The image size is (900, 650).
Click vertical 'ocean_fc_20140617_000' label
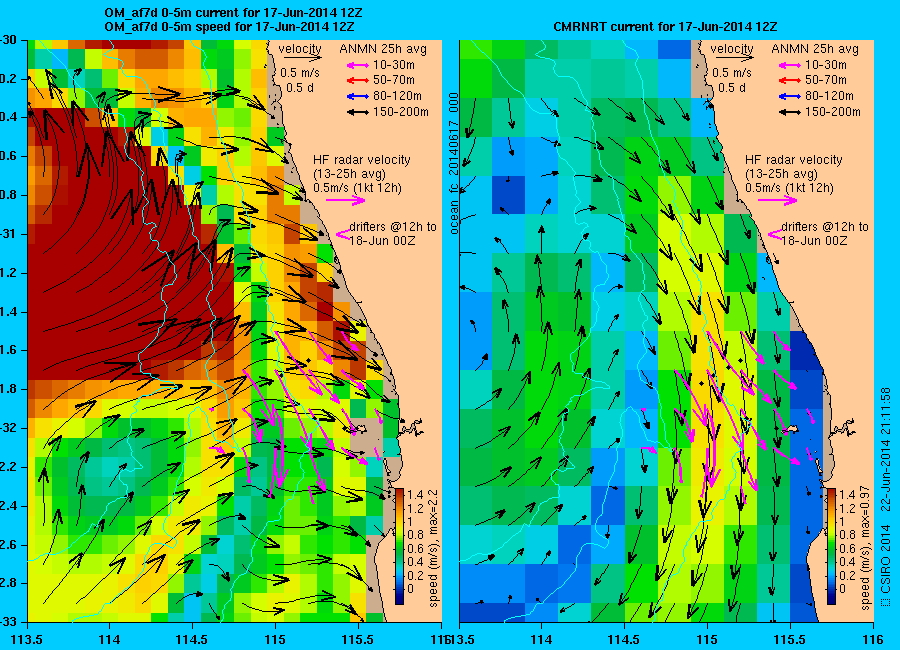[454, 164]
